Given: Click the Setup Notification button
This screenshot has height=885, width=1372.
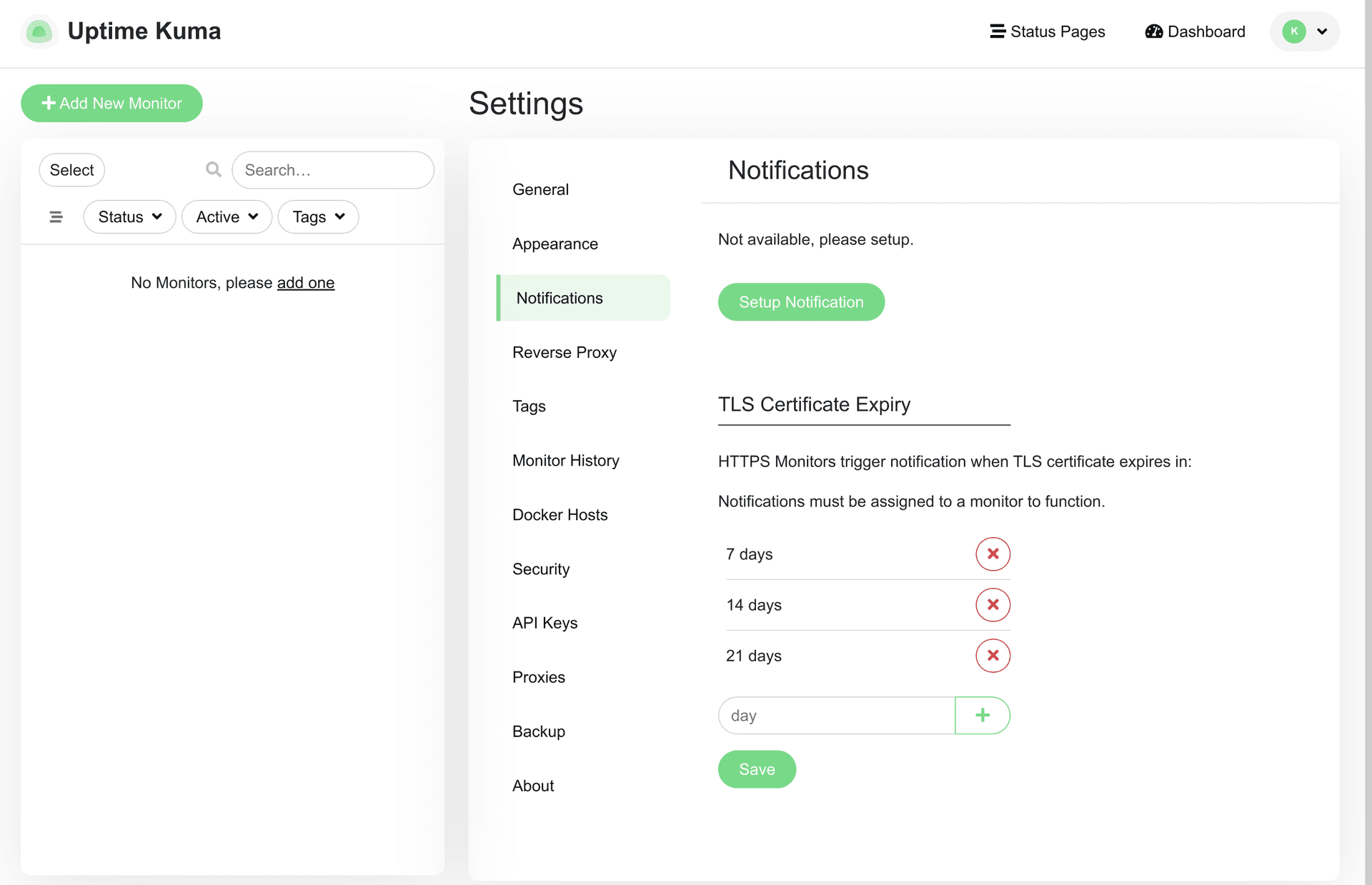Looking at the screenshot, I should click(800, 302).
